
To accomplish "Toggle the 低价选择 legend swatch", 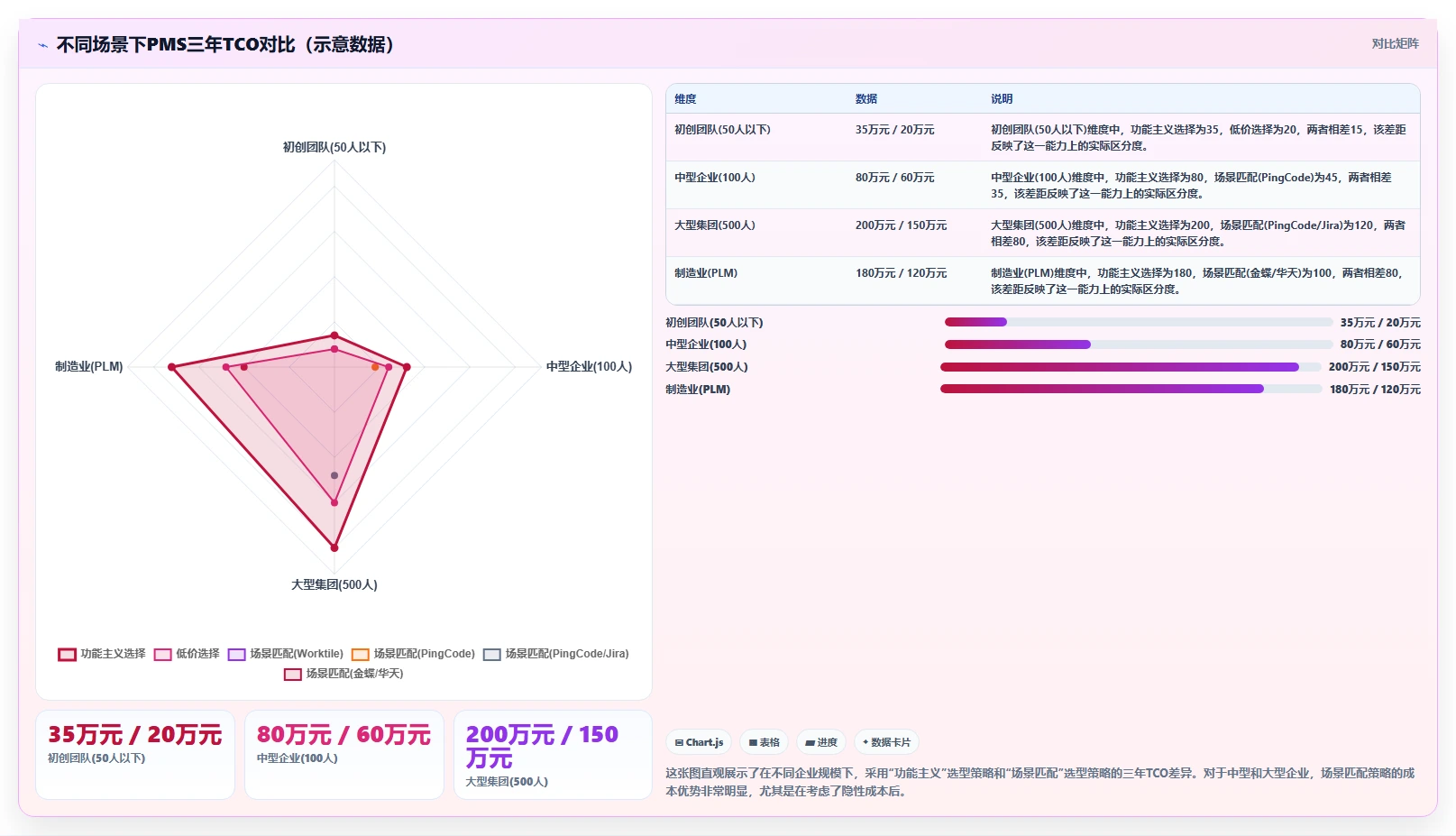I will (163, 655).
